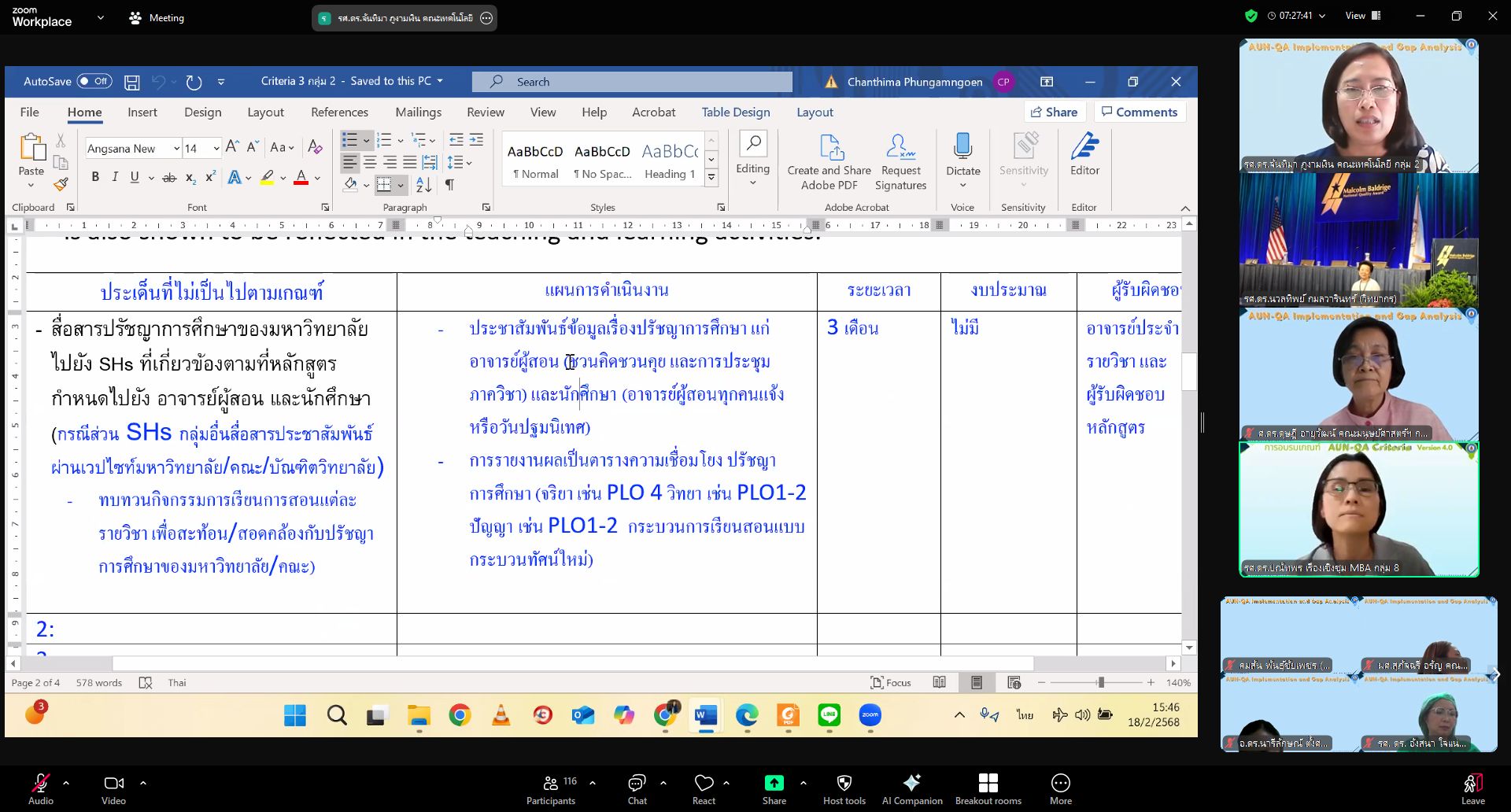
Task: Select the Heading 1 style thumbnail
Action: (670, 160)
